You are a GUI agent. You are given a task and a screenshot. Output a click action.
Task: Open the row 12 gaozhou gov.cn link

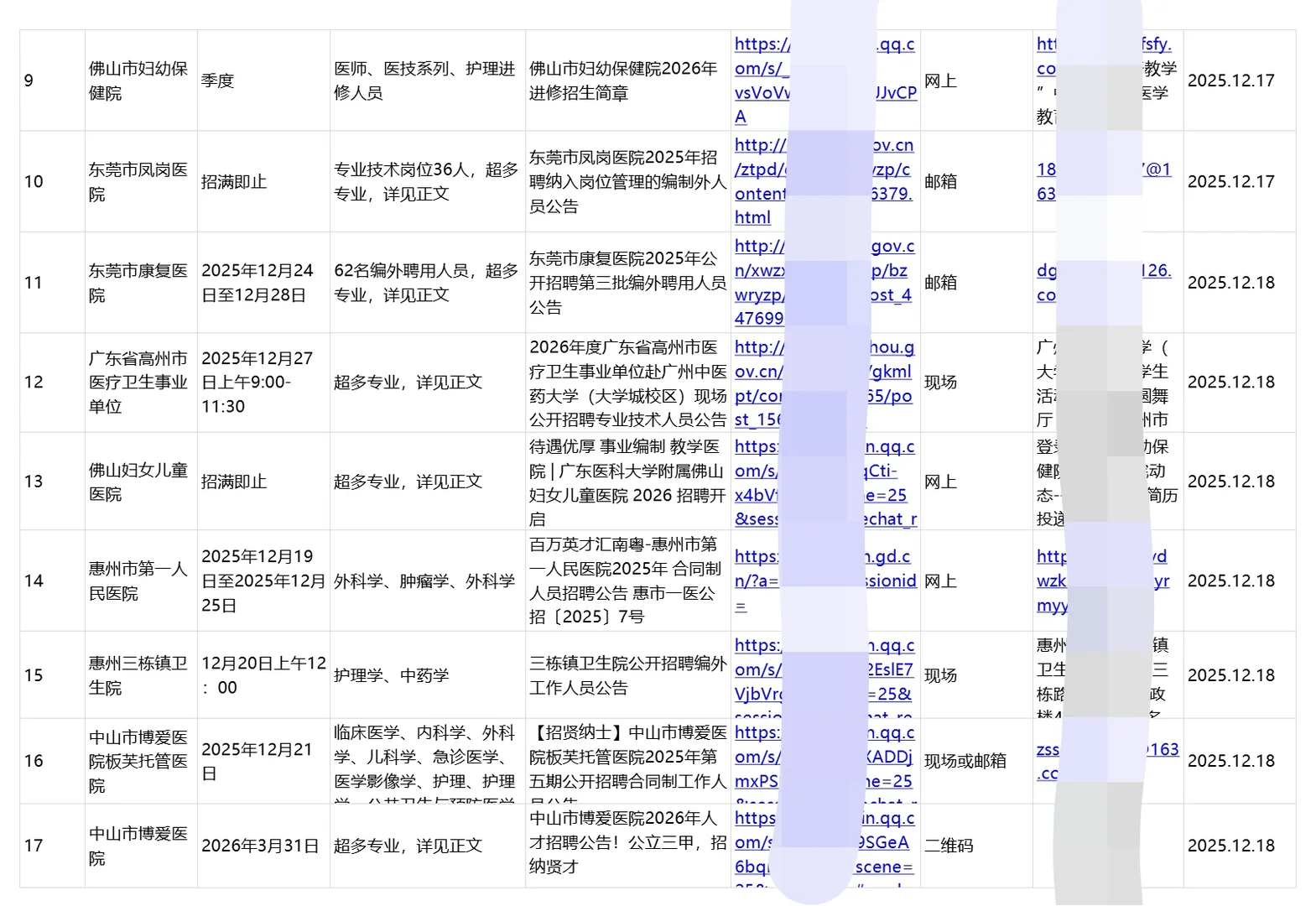click(x=824, y=383)
